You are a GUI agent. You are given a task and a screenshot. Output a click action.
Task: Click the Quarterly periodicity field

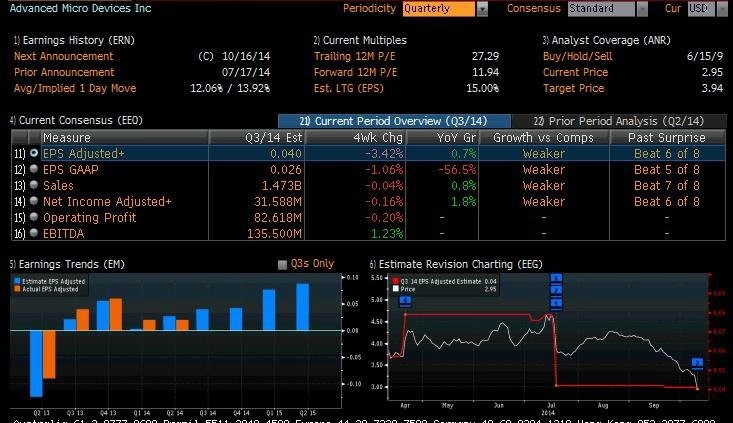pyautogui.click(x=438, y=9)
